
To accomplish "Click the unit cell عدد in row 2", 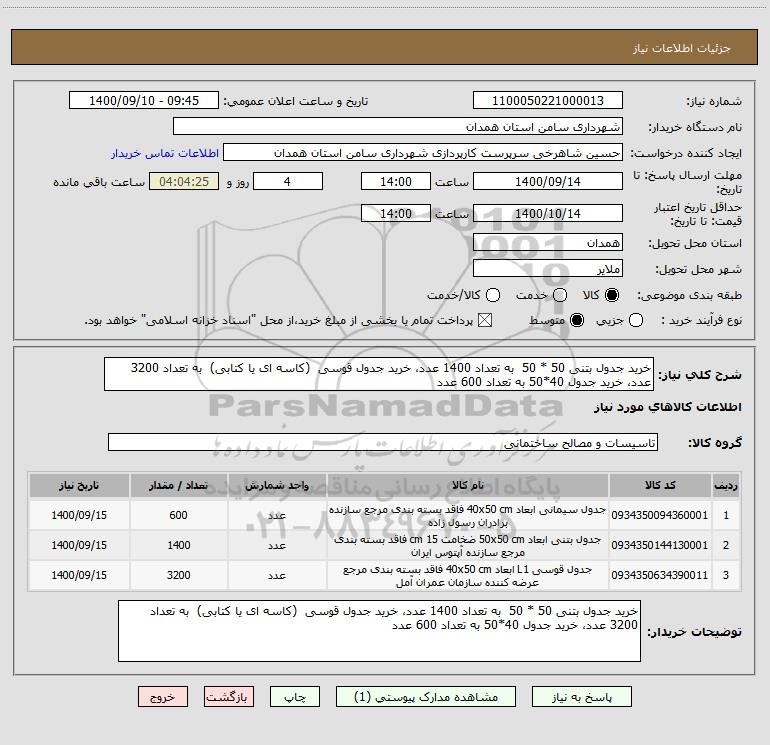I will coord(277,545).
